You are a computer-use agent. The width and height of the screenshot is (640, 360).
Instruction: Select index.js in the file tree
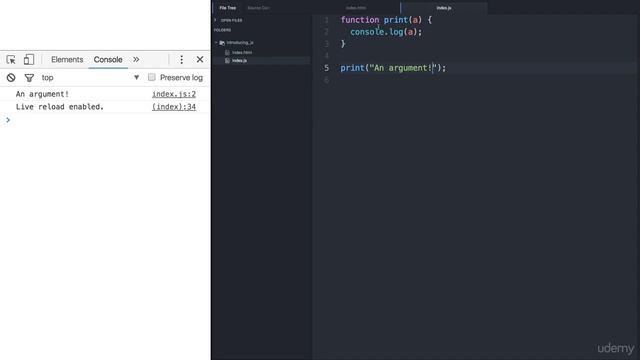[x=240, y=60]
